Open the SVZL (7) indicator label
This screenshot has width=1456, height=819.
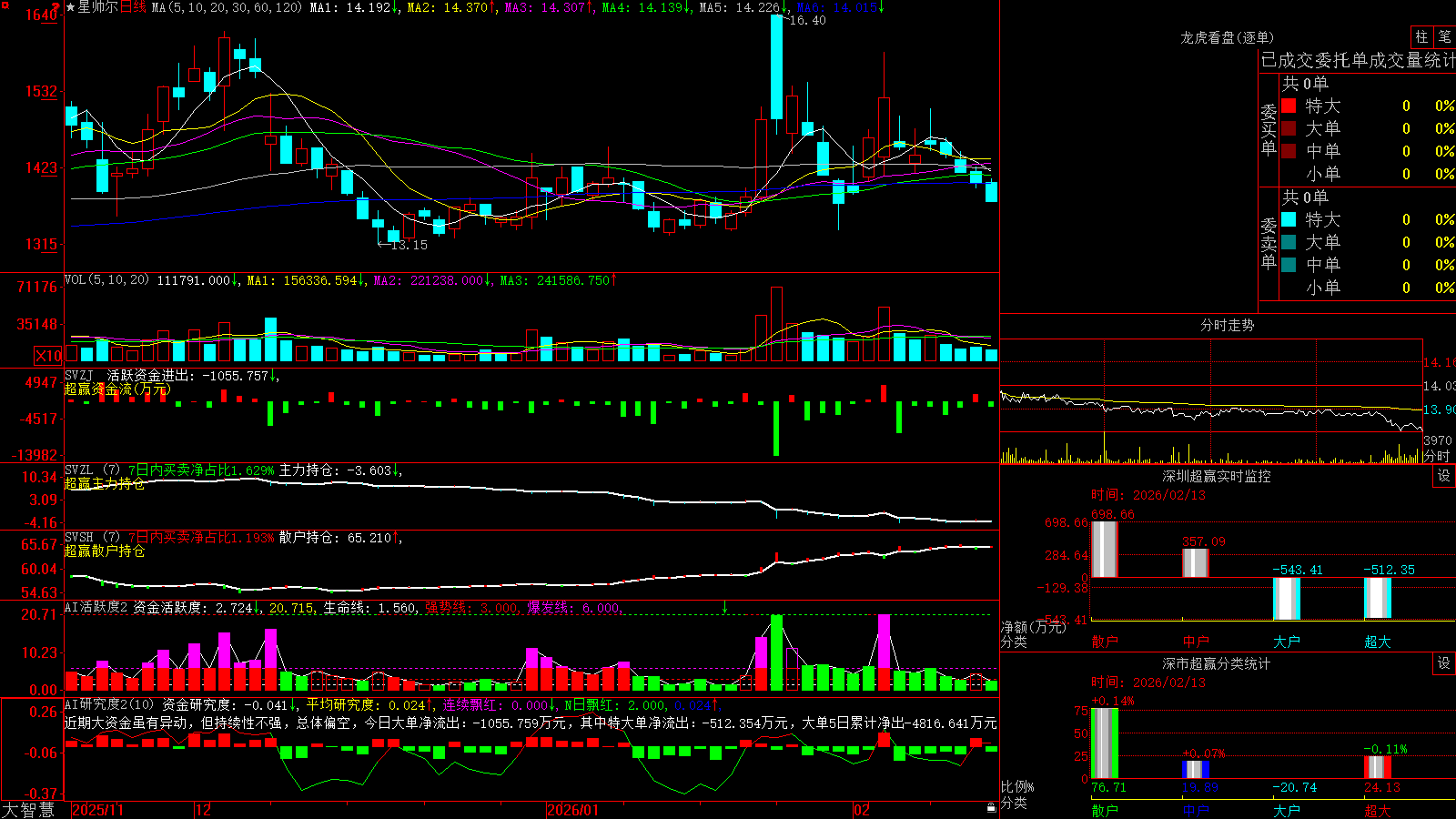click(92, 470)
